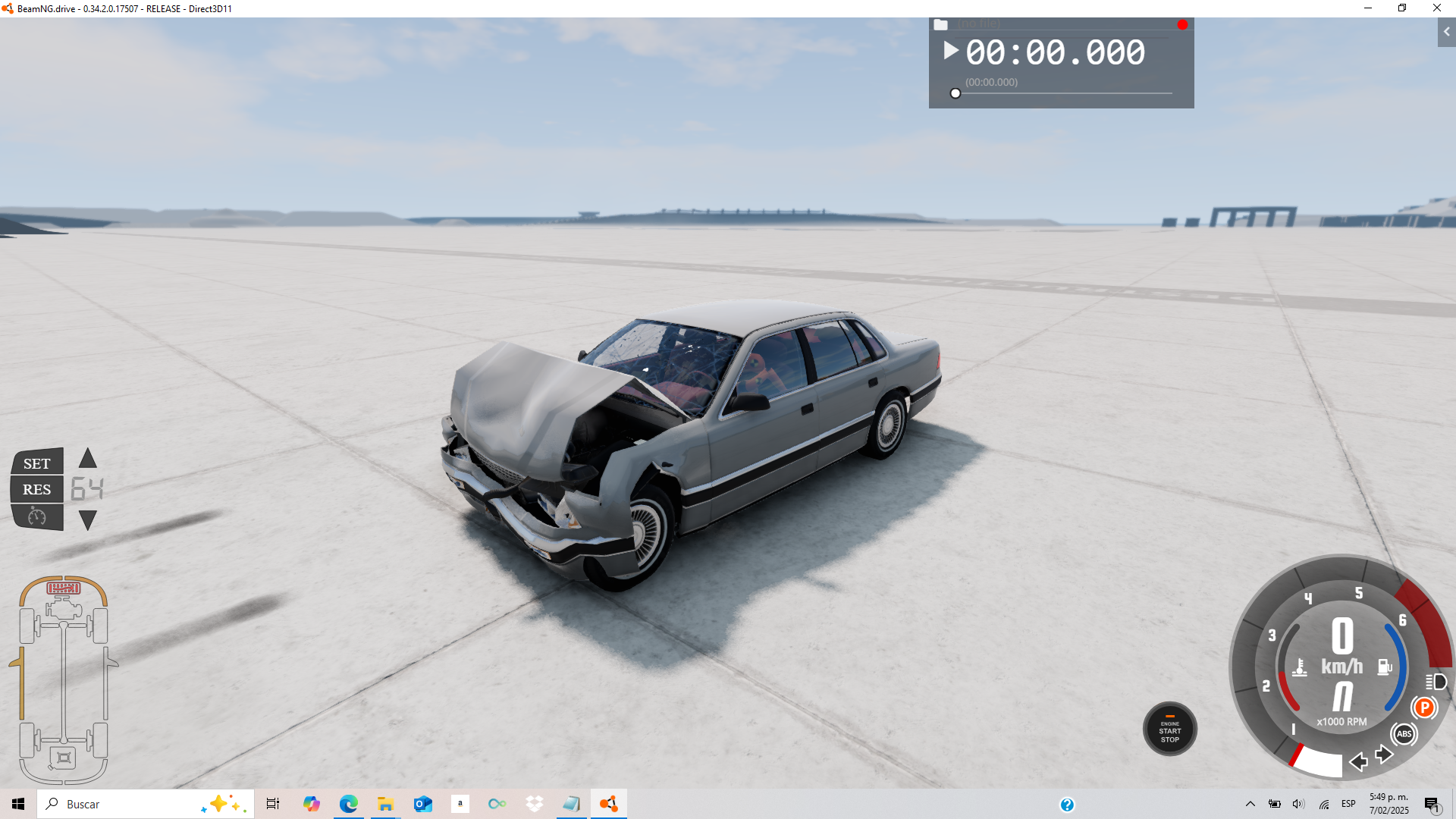Click the cruise speed value 64

point(87,489)
